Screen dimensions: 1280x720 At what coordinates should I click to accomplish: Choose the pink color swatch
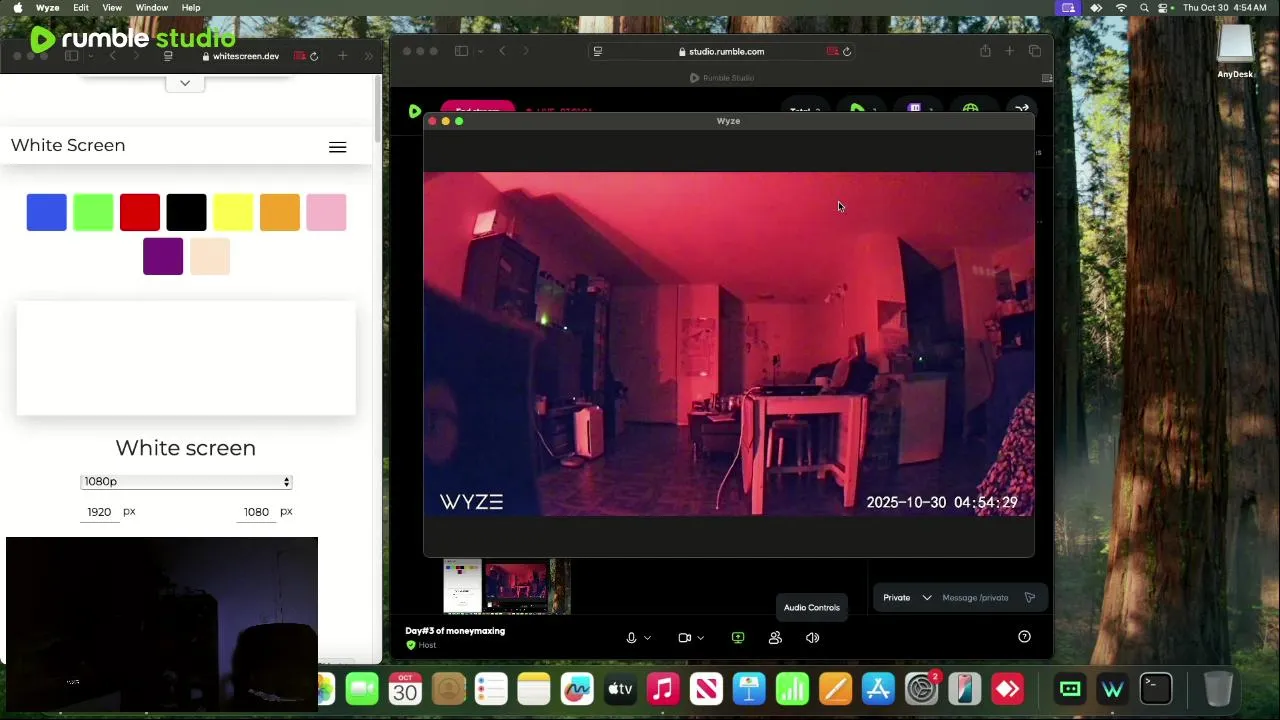pos(326,213)
